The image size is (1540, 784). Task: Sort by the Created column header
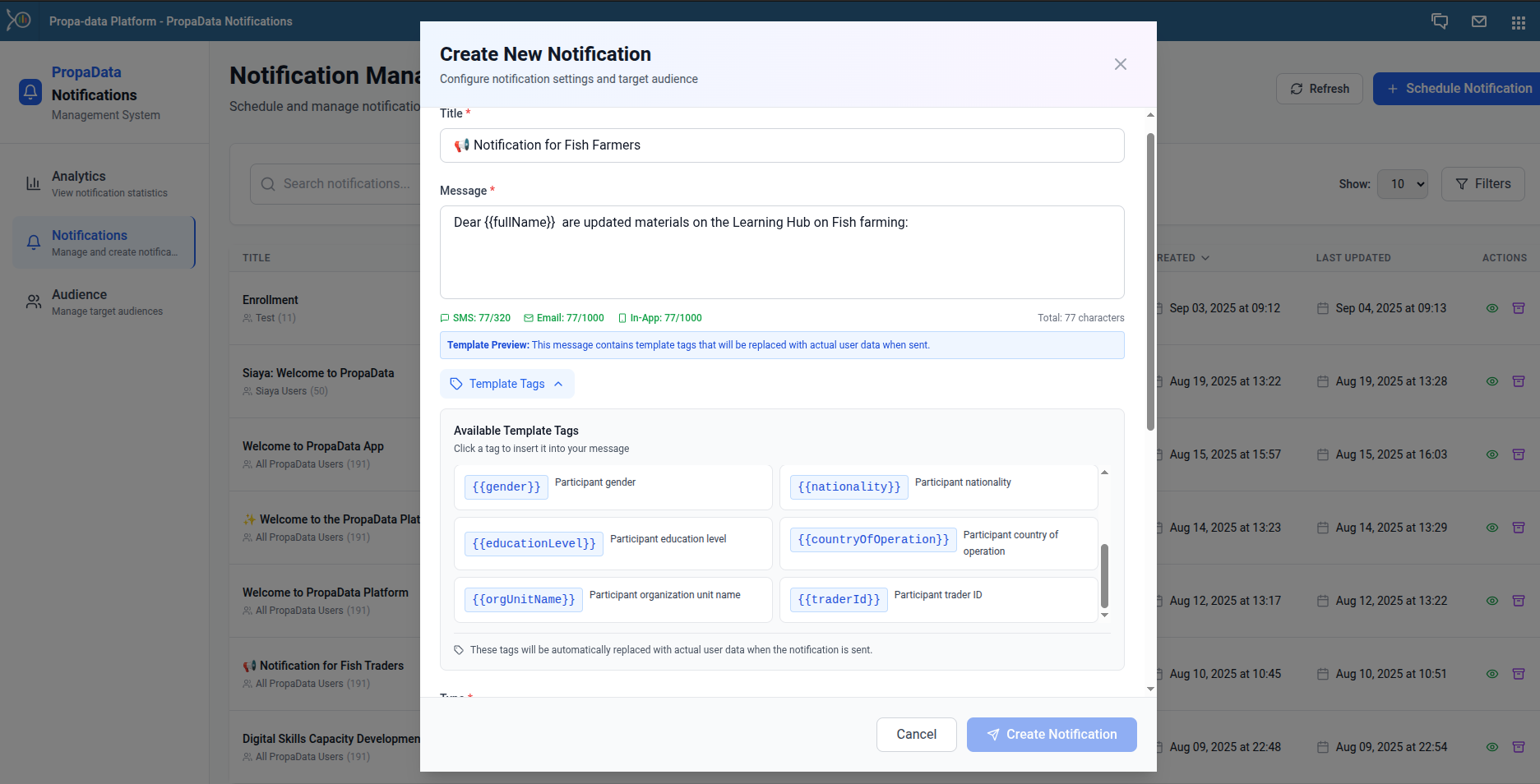click(x=1180, y=257)
